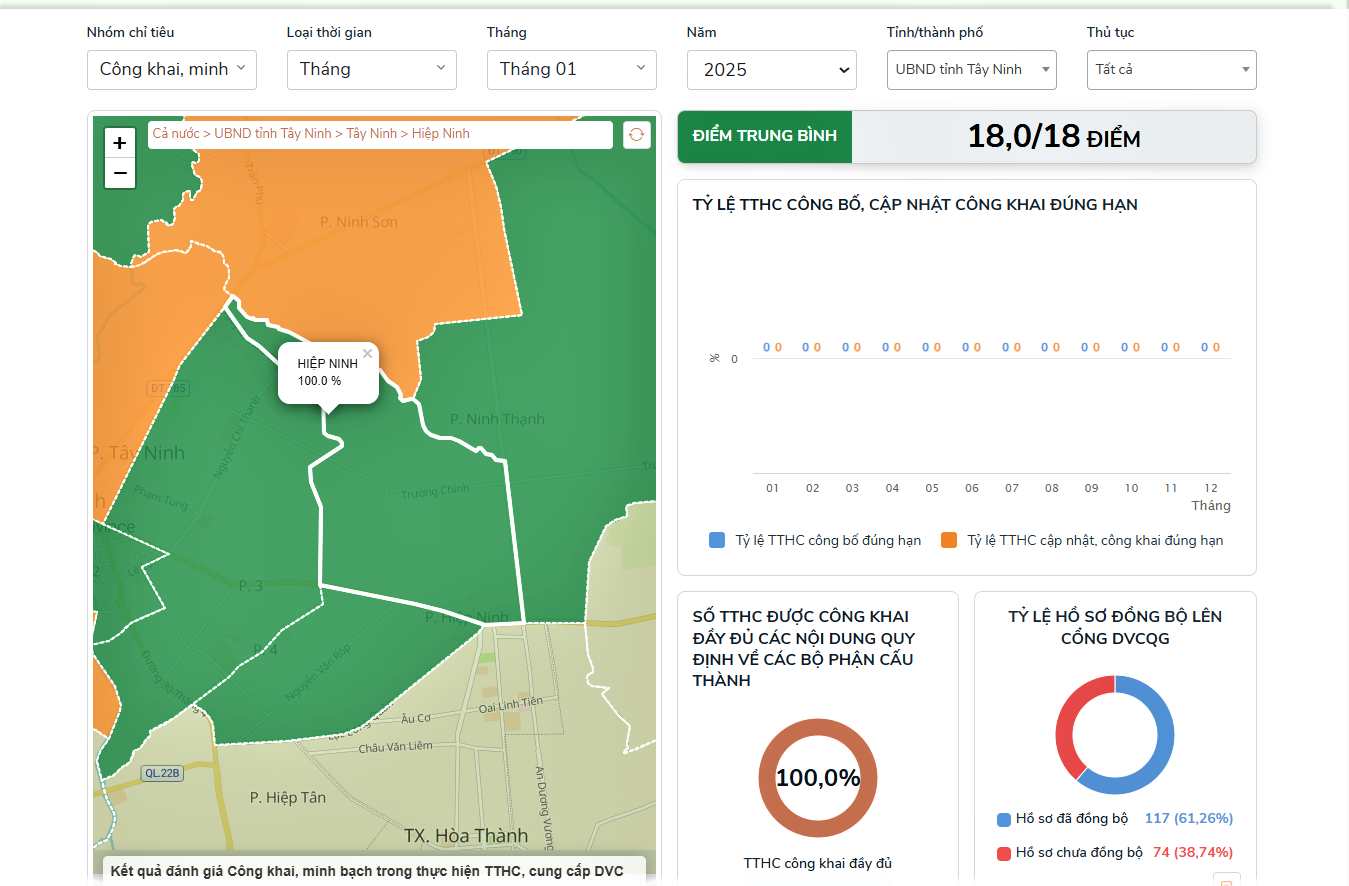The image size is (1349, 886).
Task: Toggle blue legend TTHC công bố đúng hạn
Action: click(x=815, y=540)
